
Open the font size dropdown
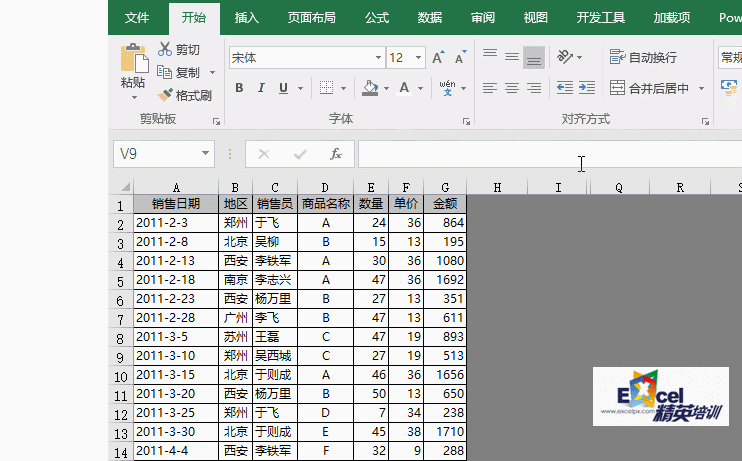(418, 58)
